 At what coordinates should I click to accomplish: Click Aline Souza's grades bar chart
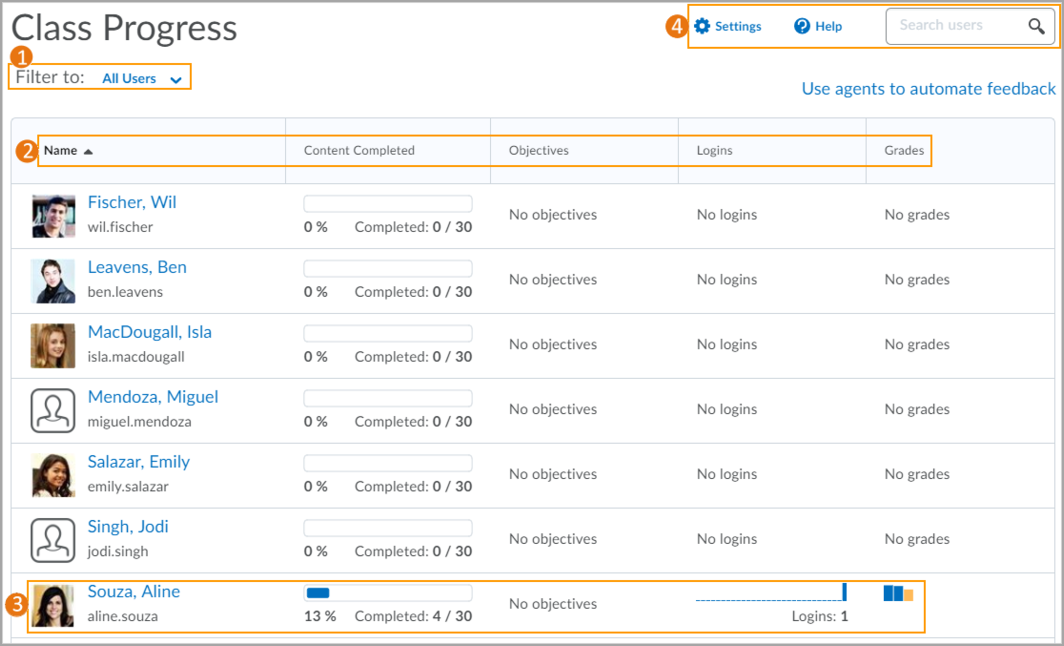tap(898, 594)
